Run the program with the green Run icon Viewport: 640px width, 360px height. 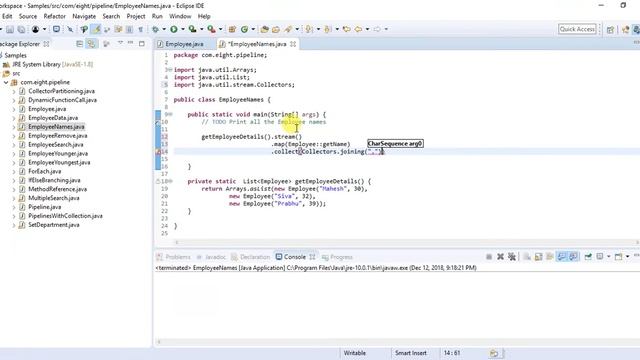click(174, 29)
